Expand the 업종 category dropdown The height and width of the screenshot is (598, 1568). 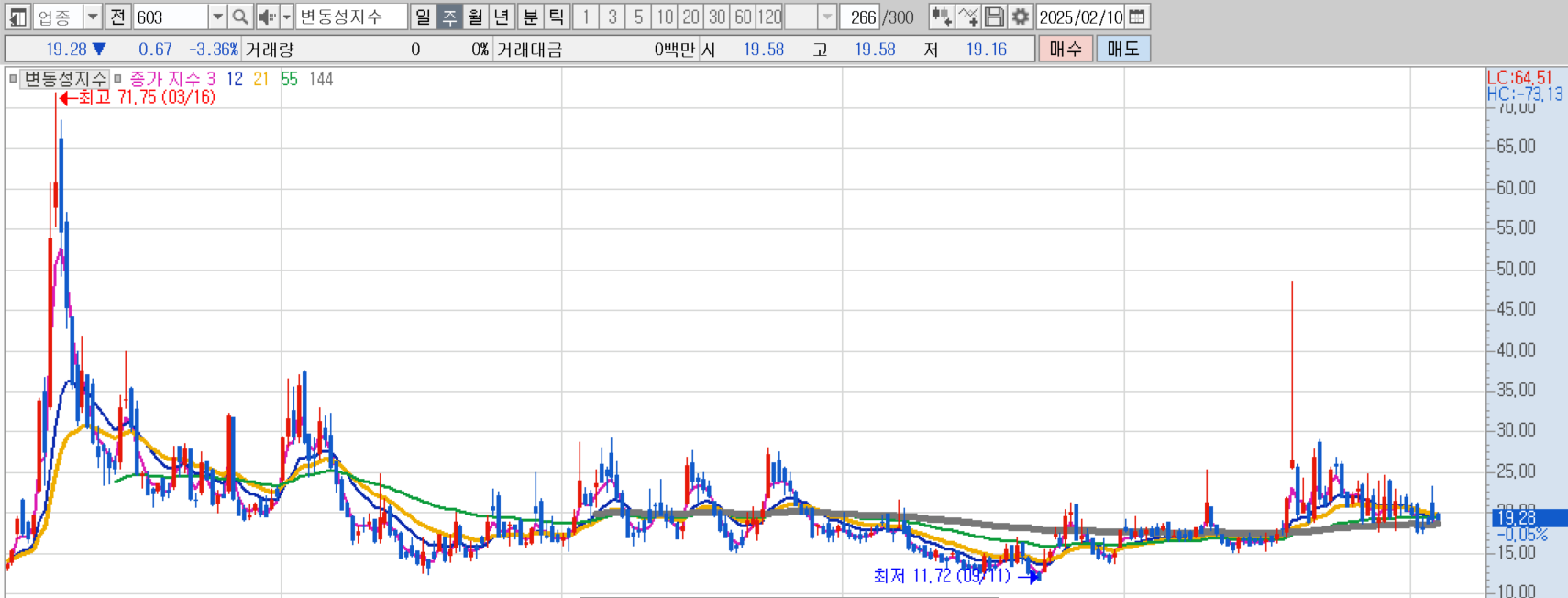coord(92,17)
